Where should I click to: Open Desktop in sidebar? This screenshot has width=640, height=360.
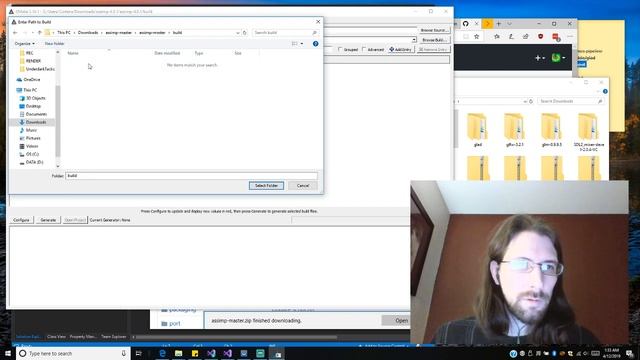(33, 106)
